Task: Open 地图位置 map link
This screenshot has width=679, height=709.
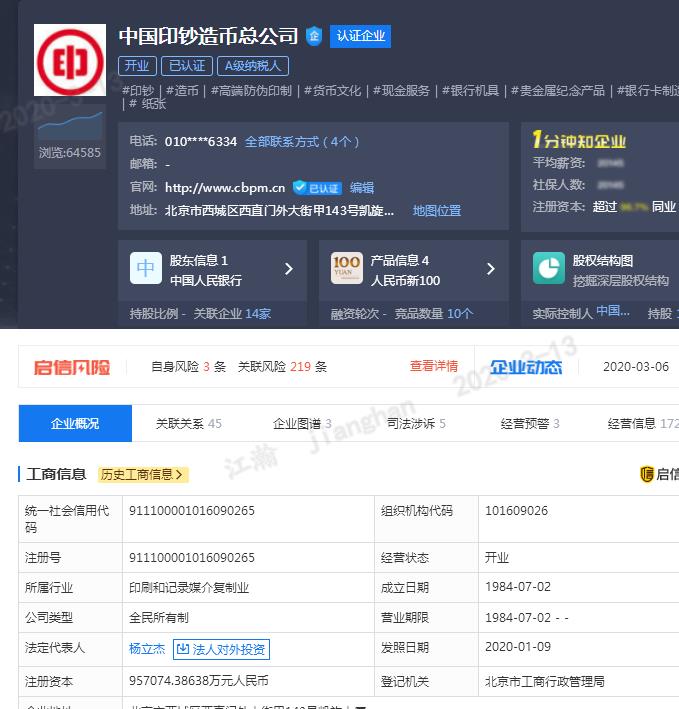Action: pos(437,211)
